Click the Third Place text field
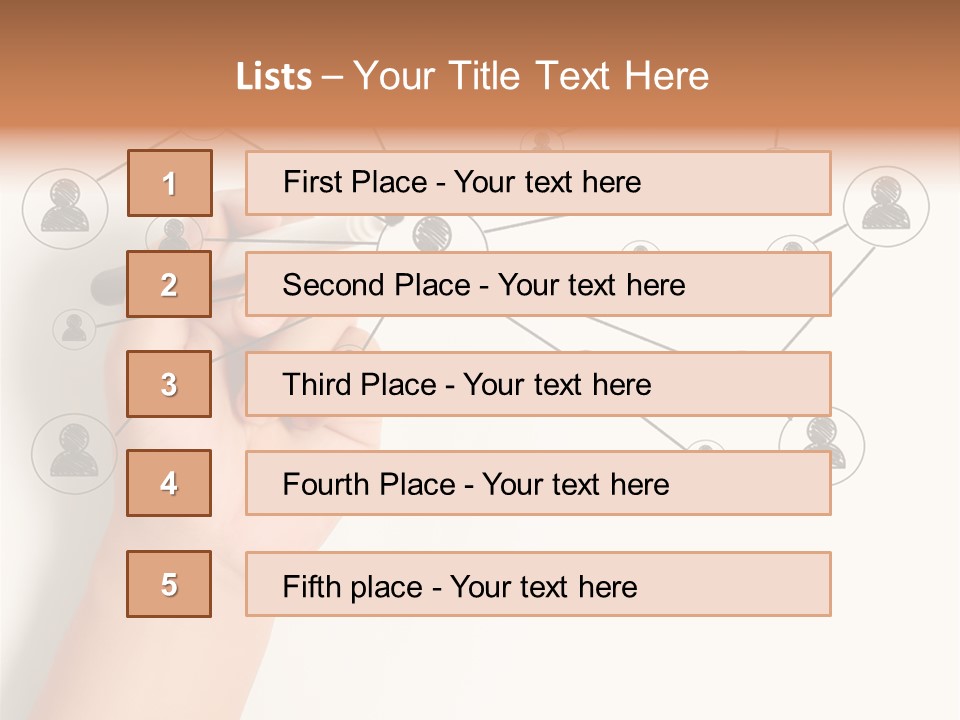This screenshot has width=960, height=720. pos(538,384)
